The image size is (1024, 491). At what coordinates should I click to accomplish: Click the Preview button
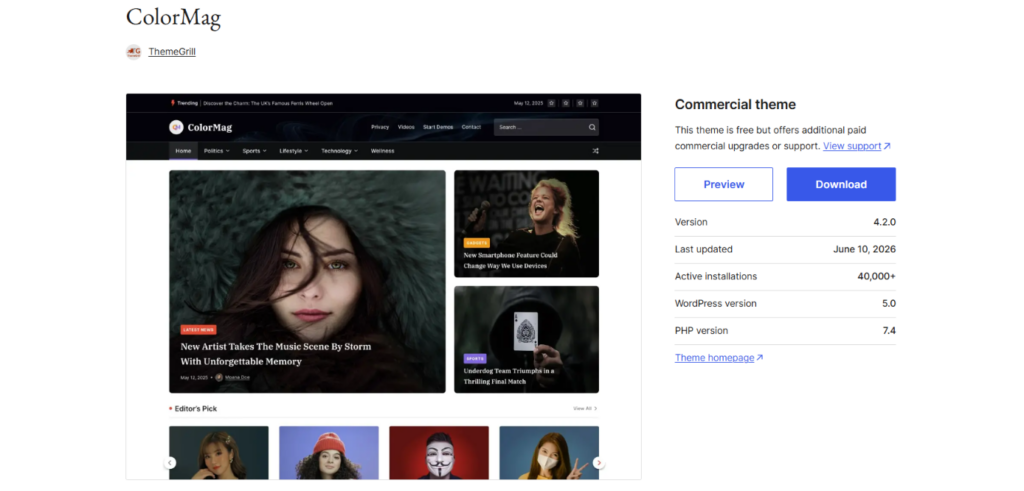click(724, 184)
